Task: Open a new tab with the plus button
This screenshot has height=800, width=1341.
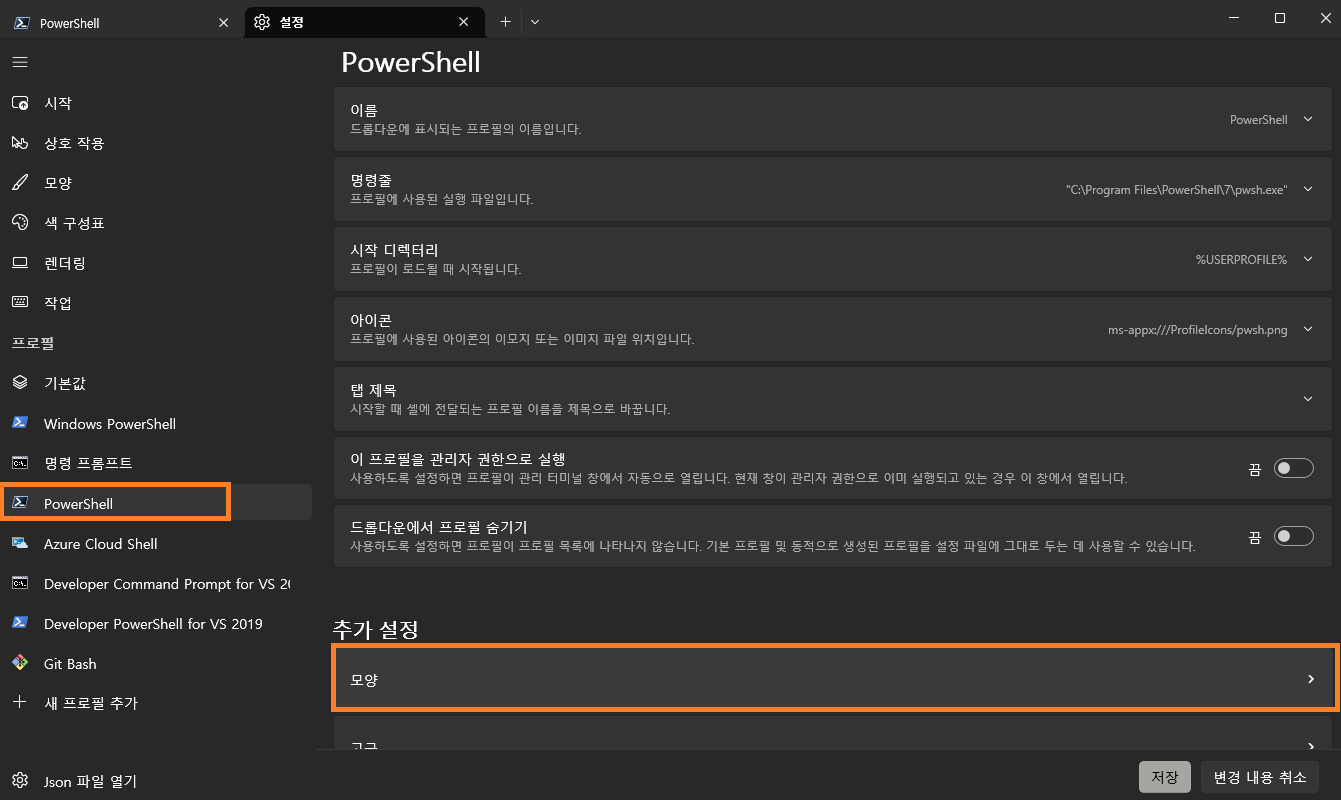Action: [505, 22]
